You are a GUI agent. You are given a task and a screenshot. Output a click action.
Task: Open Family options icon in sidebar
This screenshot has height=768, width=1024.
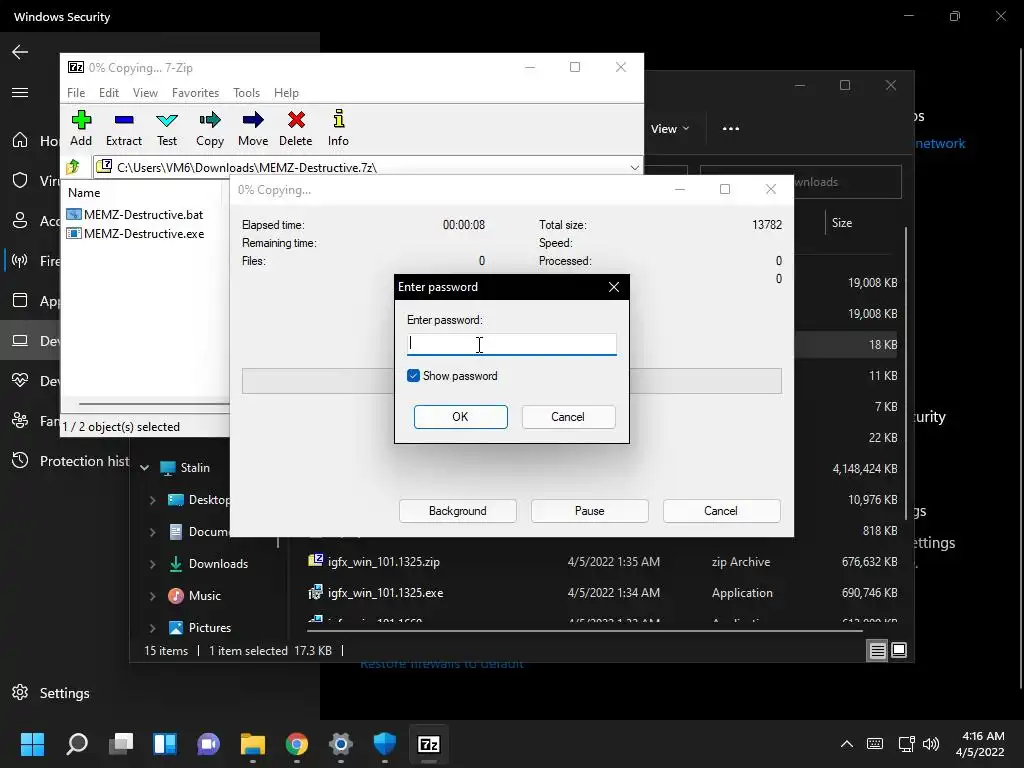click(20, 420)
